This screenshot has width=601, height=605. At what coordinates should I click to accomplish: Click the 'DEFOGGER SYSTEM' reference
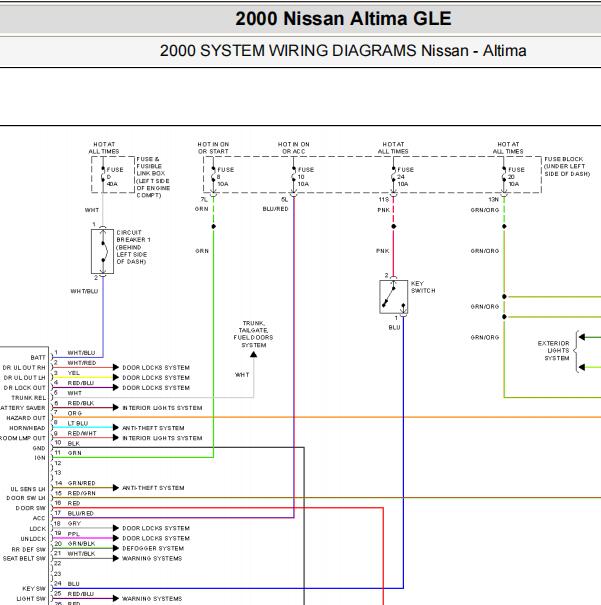coord(153,548)
